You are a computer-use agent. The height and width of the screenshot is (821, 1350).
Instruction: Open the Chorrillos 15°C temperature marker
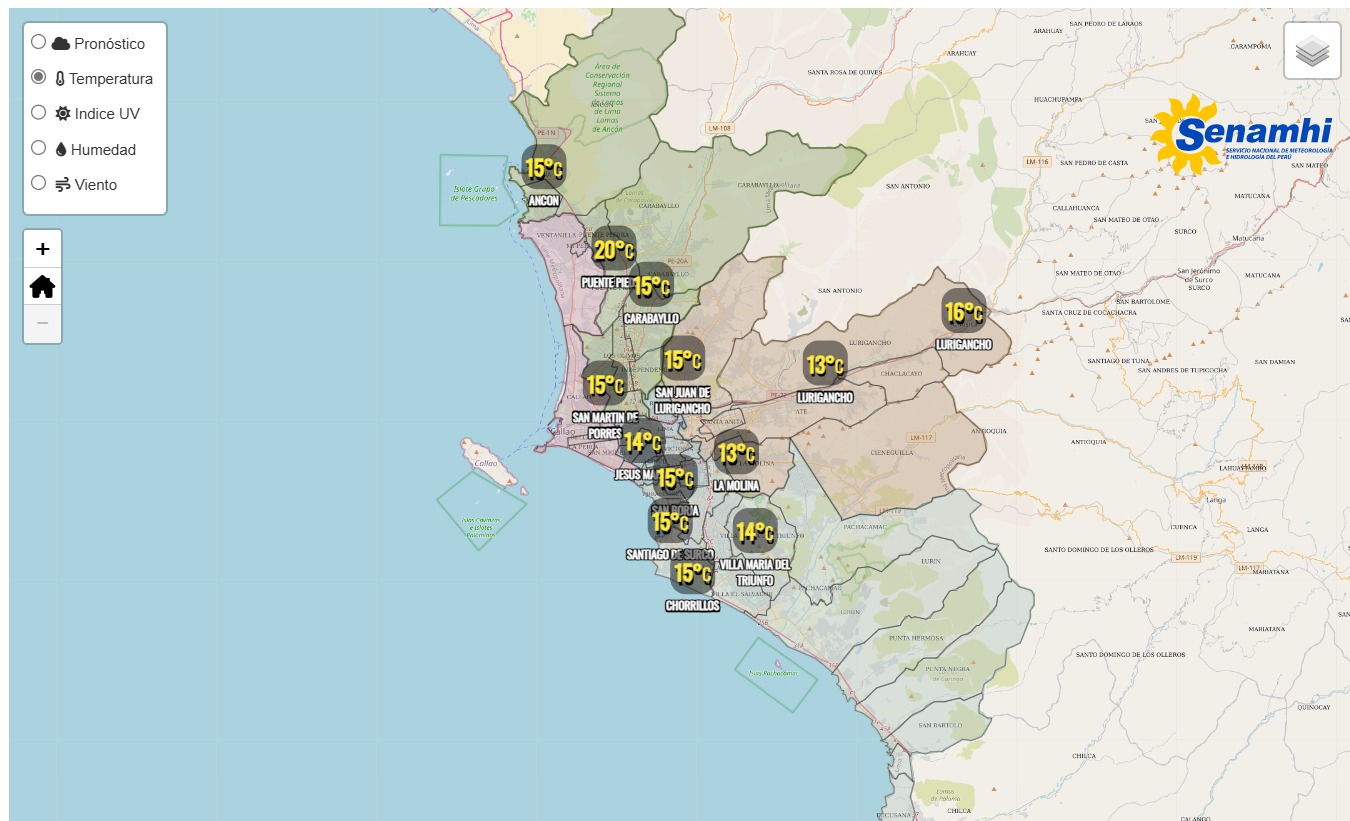692,573
